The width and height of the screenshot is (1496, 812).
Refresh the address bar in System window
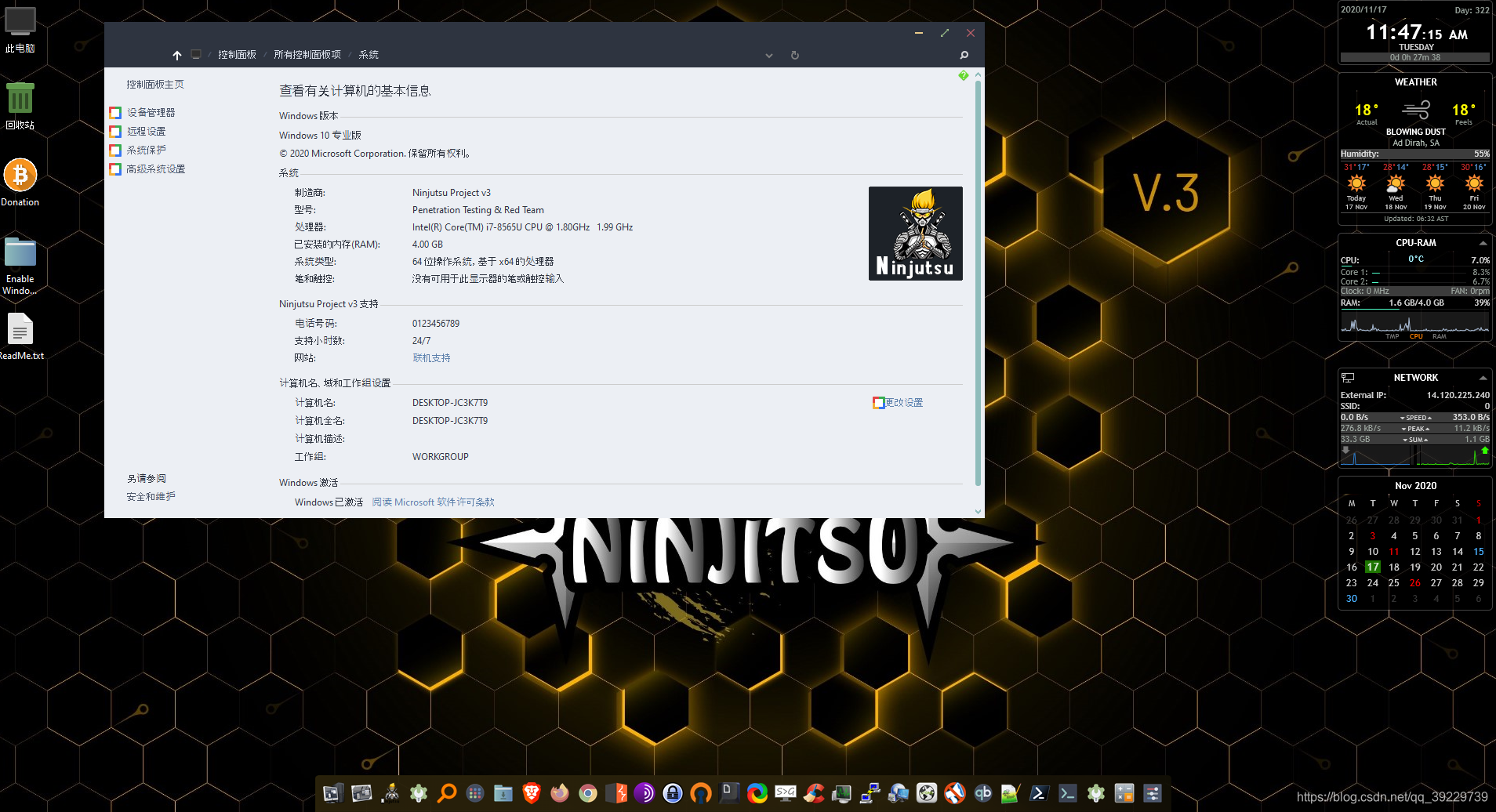tap(795, 55)
